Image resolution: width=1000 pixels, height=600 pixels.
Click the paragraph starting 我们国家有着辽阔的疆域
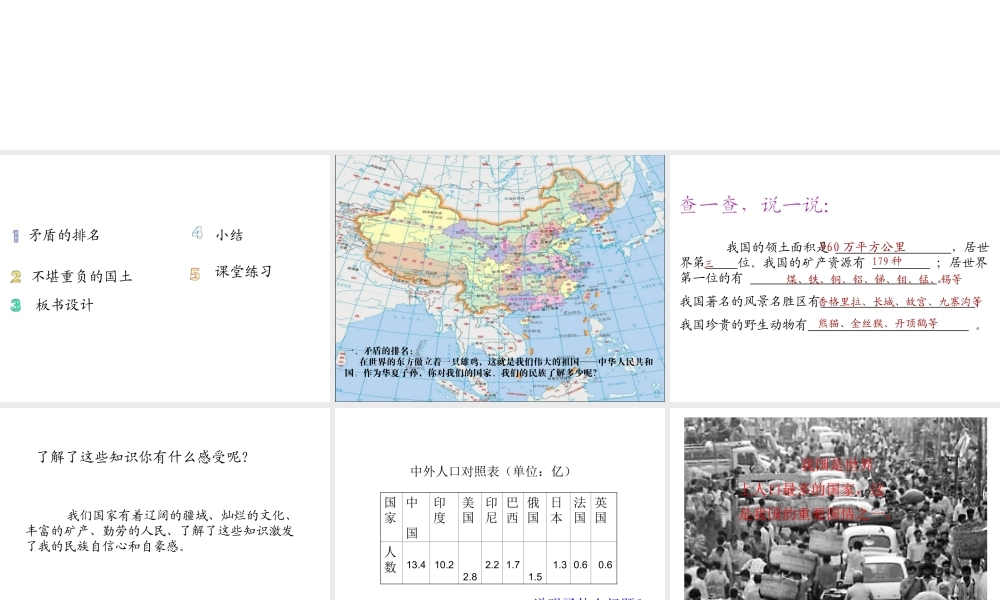click(159, 530)
